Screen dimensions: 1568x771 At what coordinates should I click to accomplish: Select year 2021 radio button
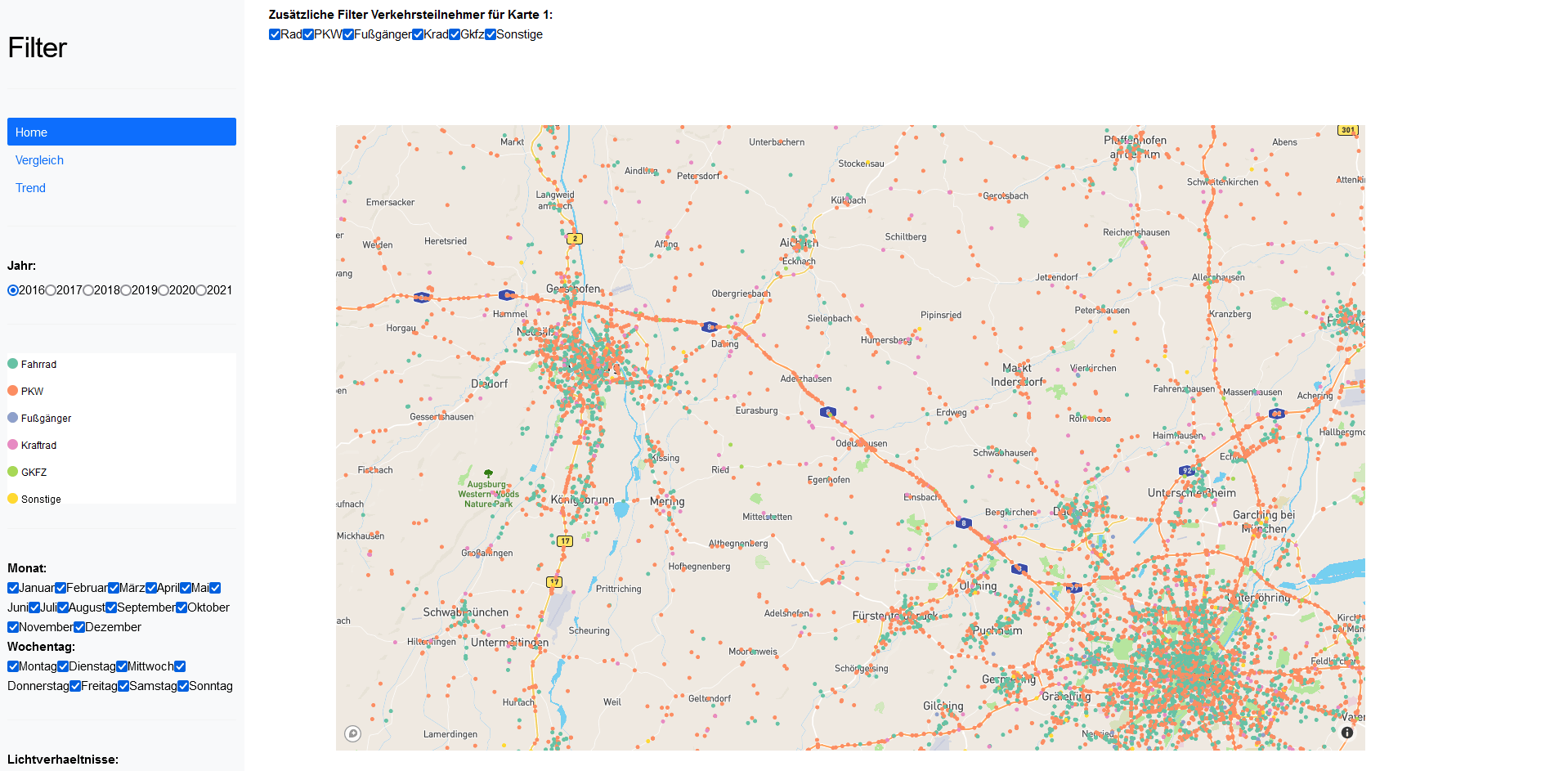[201, 290]
